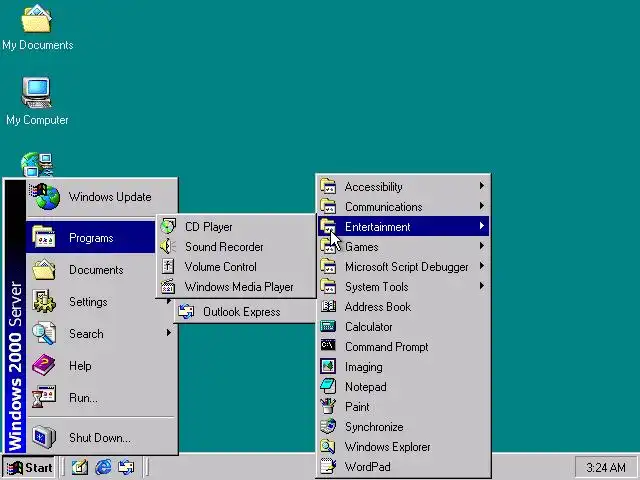Image resolution: width=640 pixels, height=480 pixels.
Task: Click the Run dialog icon
Action: [x=44, y=397]
